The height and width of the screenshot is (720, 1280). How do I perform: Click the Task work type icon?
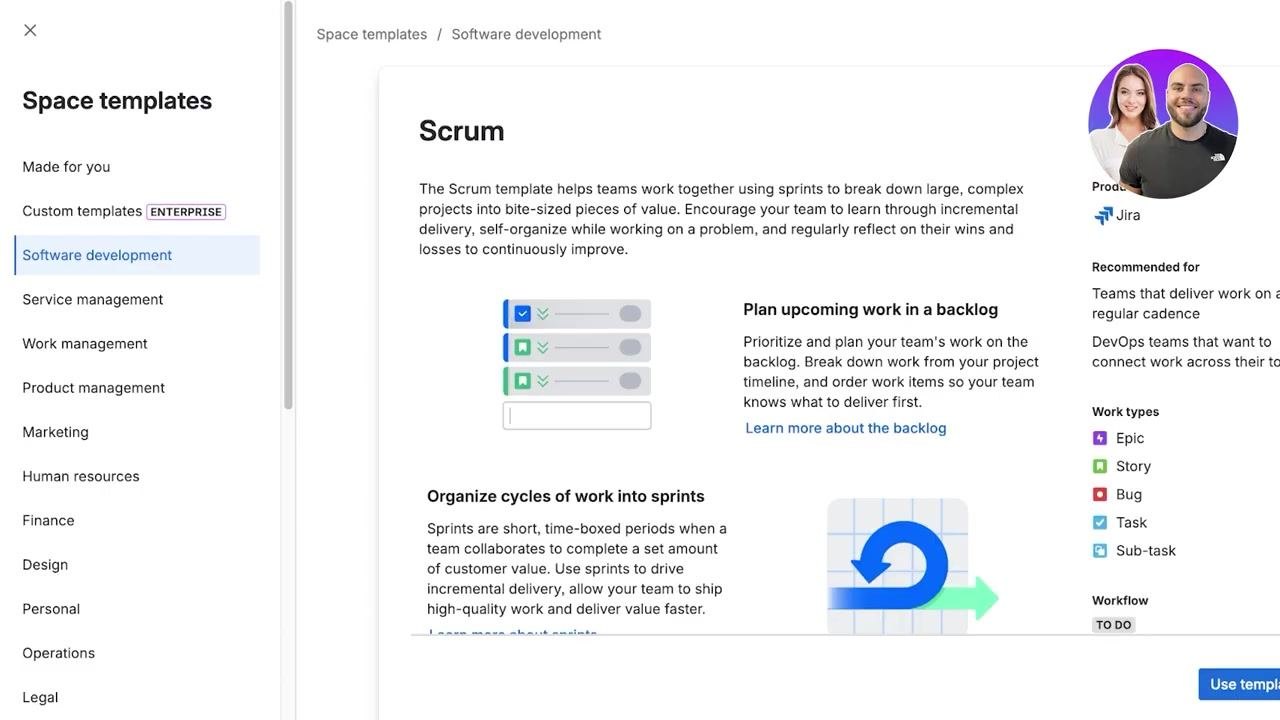click(1100, 522)
